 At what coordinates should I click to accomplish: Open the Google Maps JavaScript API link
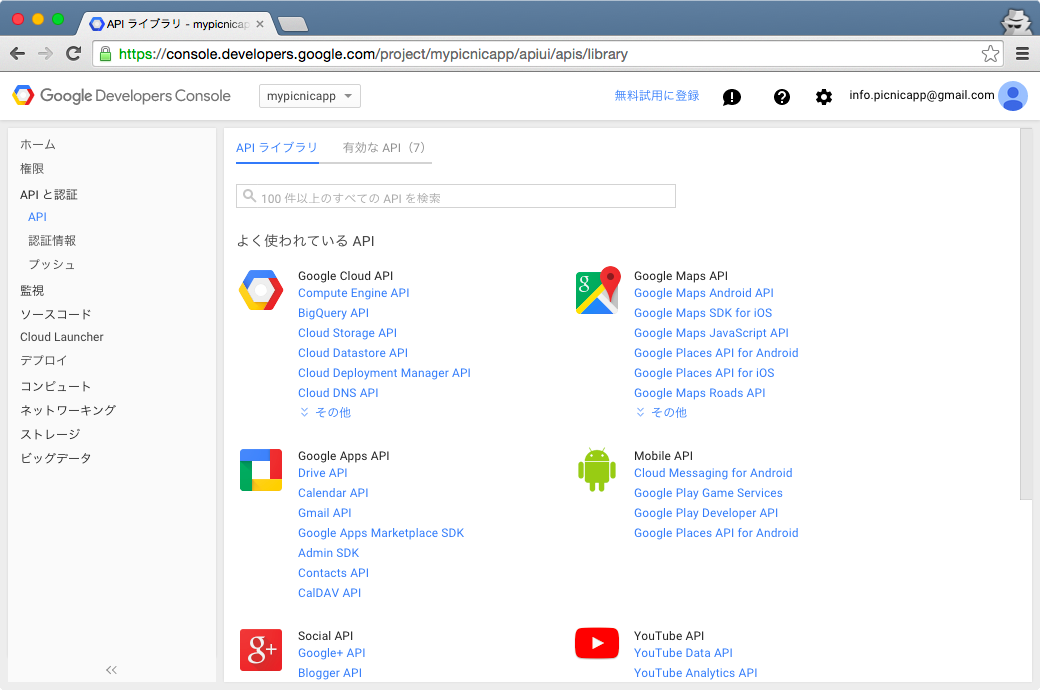712,333
